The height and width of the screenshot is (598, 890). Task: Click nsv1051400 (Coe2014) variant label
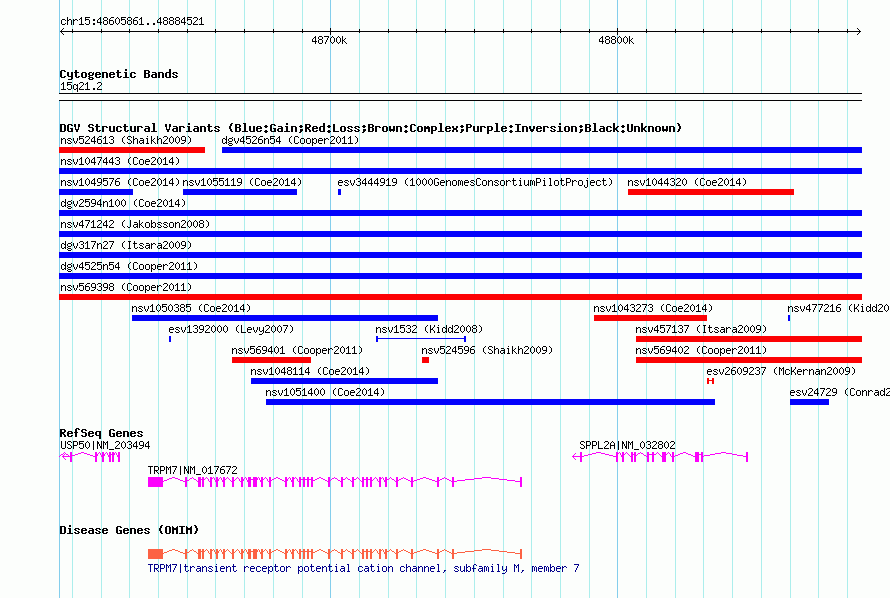pos(325,392)
